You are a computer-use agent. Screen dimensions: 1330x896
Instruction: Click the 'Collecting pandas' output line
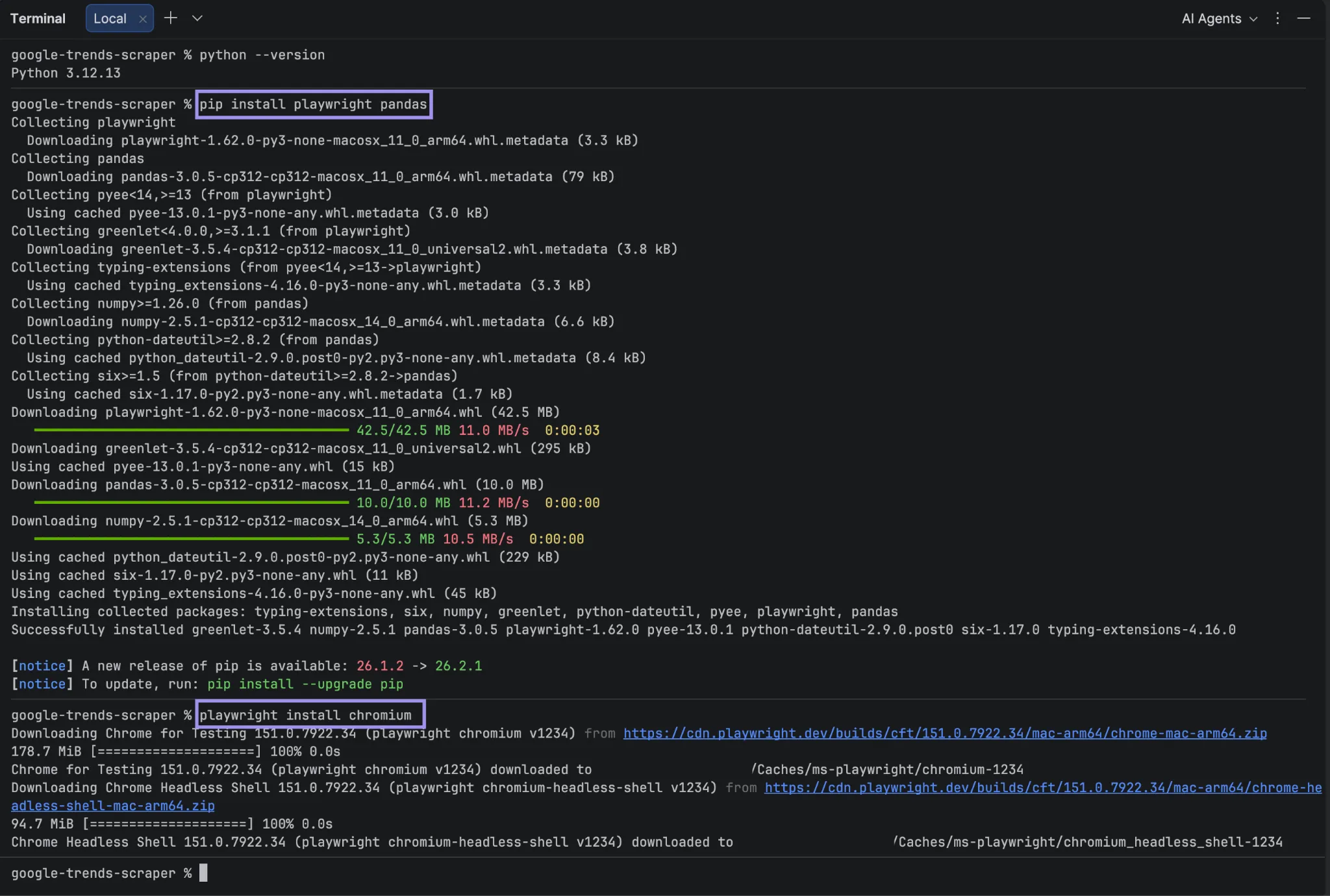point(77,158)
